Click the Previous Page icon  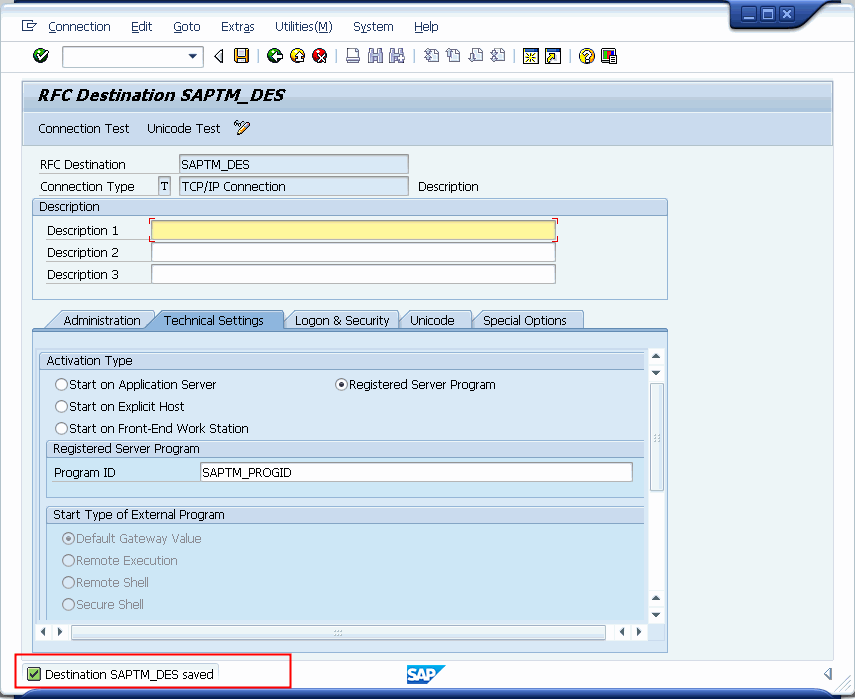[x=453, y=56]
